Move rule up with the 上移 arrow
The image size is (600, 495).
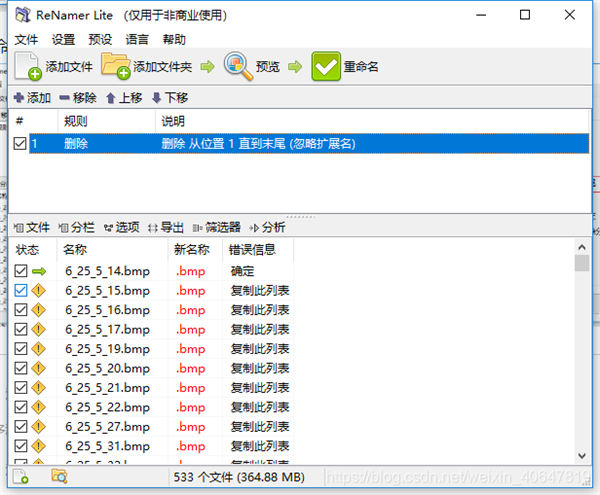[x=111, y=98]
